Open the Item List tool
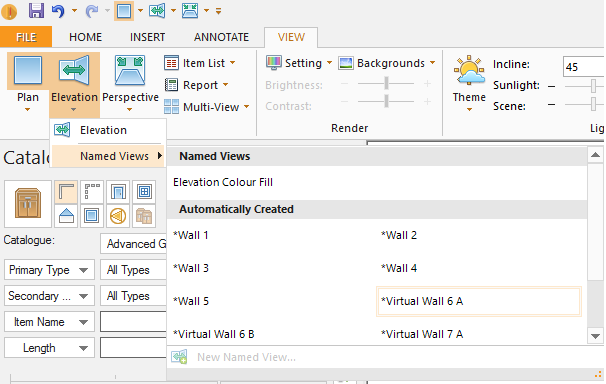The width and height of the screenshot is (606, 384). (199, 63)
